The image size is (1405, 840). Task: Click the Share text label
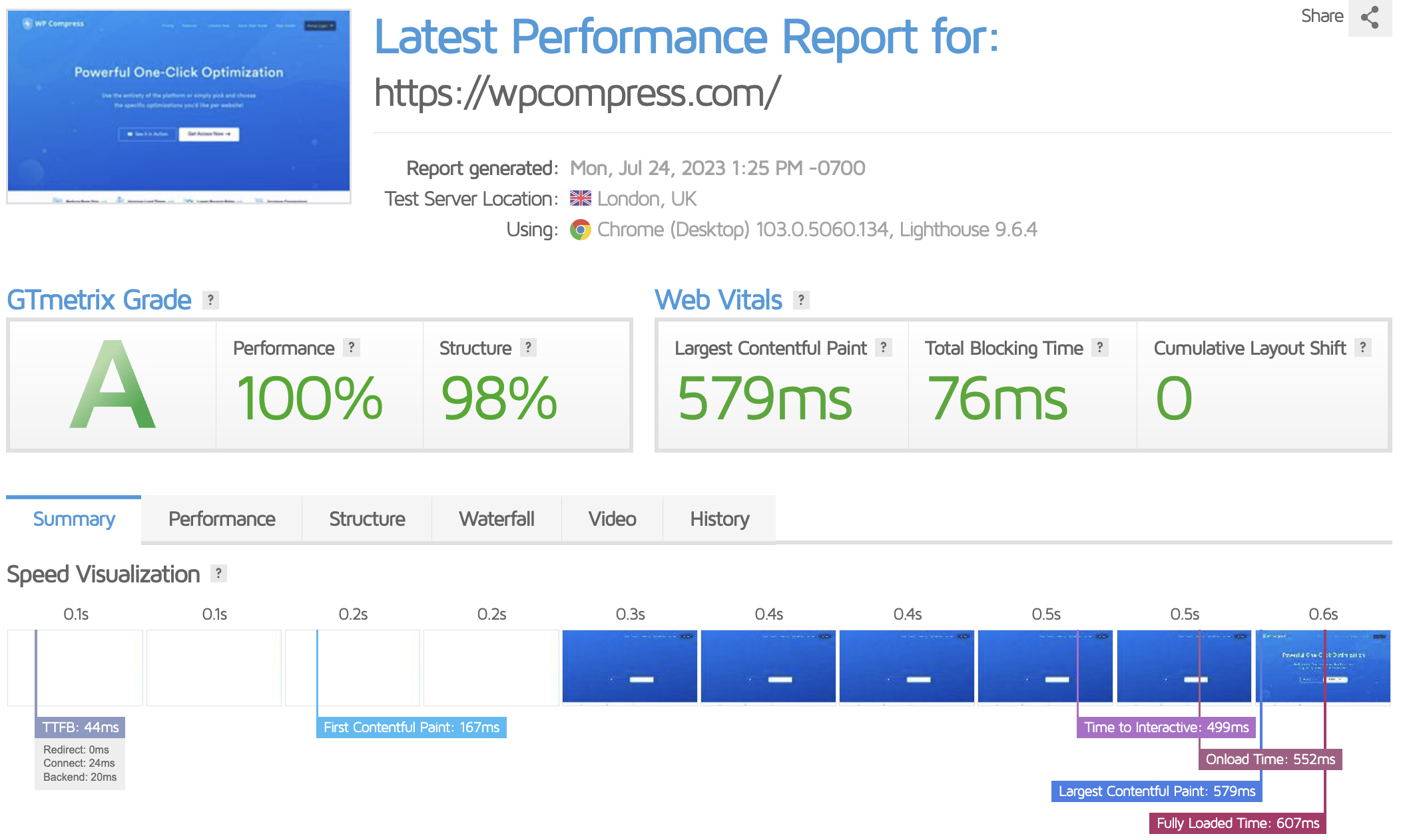1322,16
